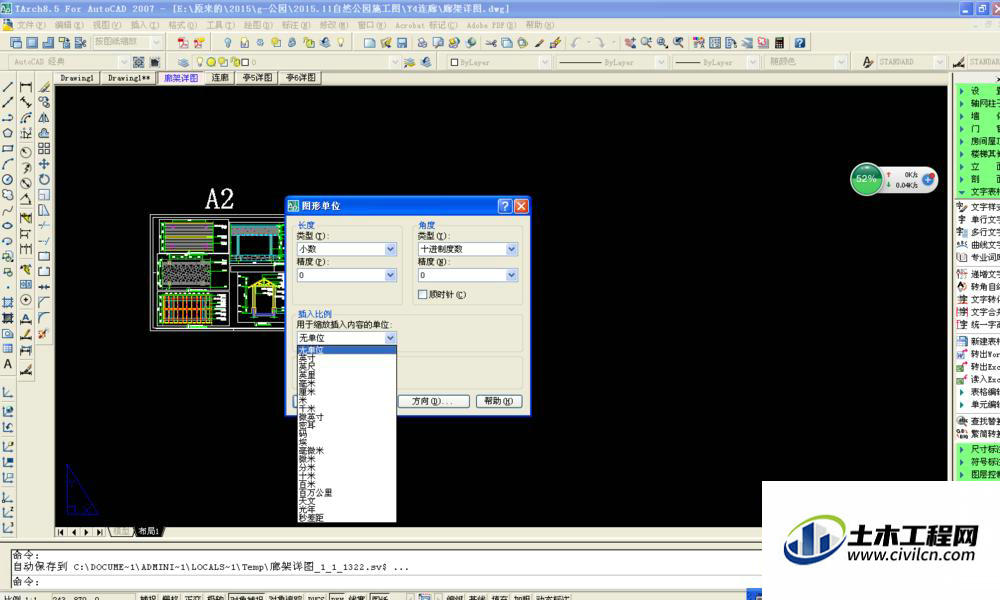Click the Zoom Previous magnifier icon
Image resolution: width=1000 pixels, height=600 pixels.
[679, 43]
